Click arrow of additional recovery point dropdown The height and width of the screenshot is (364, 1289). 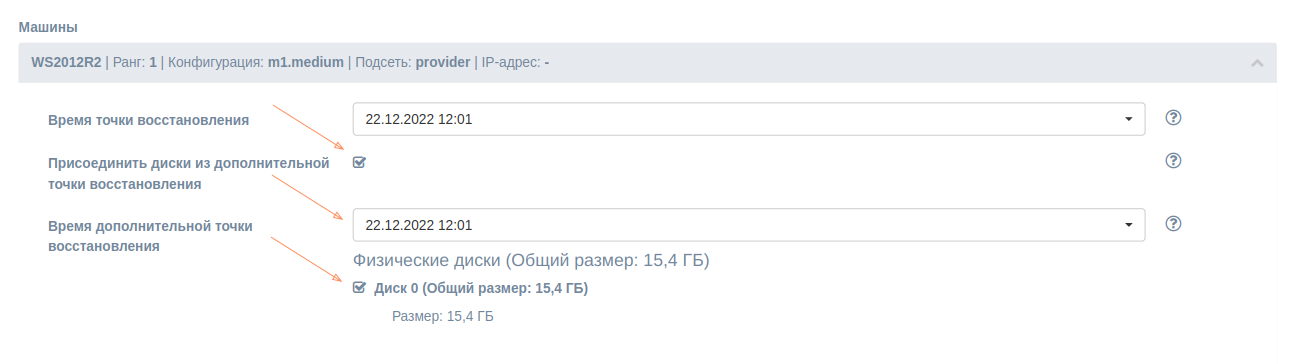point(1129,225)
